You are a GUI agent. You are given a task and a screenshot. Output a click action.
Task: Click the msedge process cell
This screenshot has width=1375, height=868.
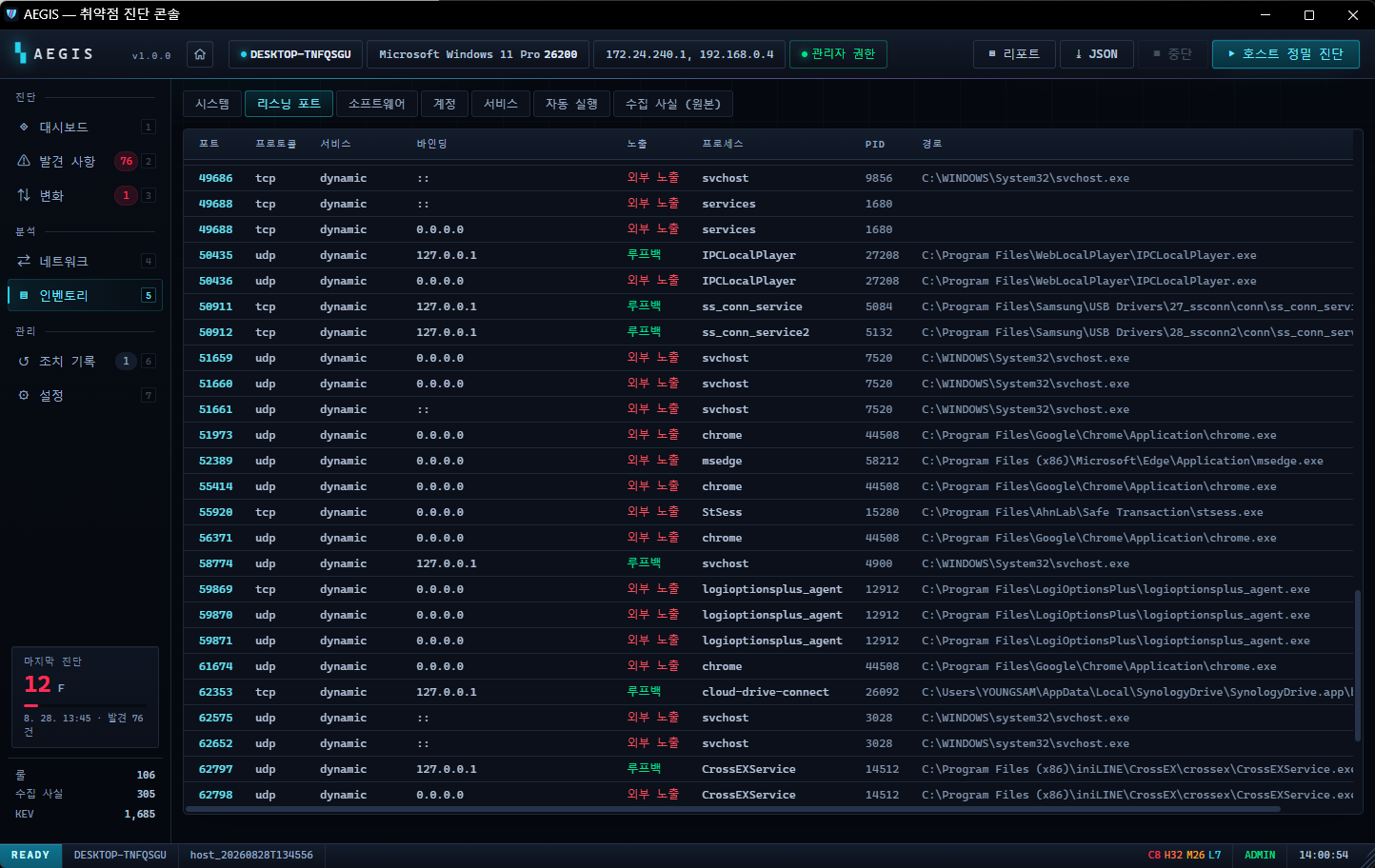tap(722, 461)
